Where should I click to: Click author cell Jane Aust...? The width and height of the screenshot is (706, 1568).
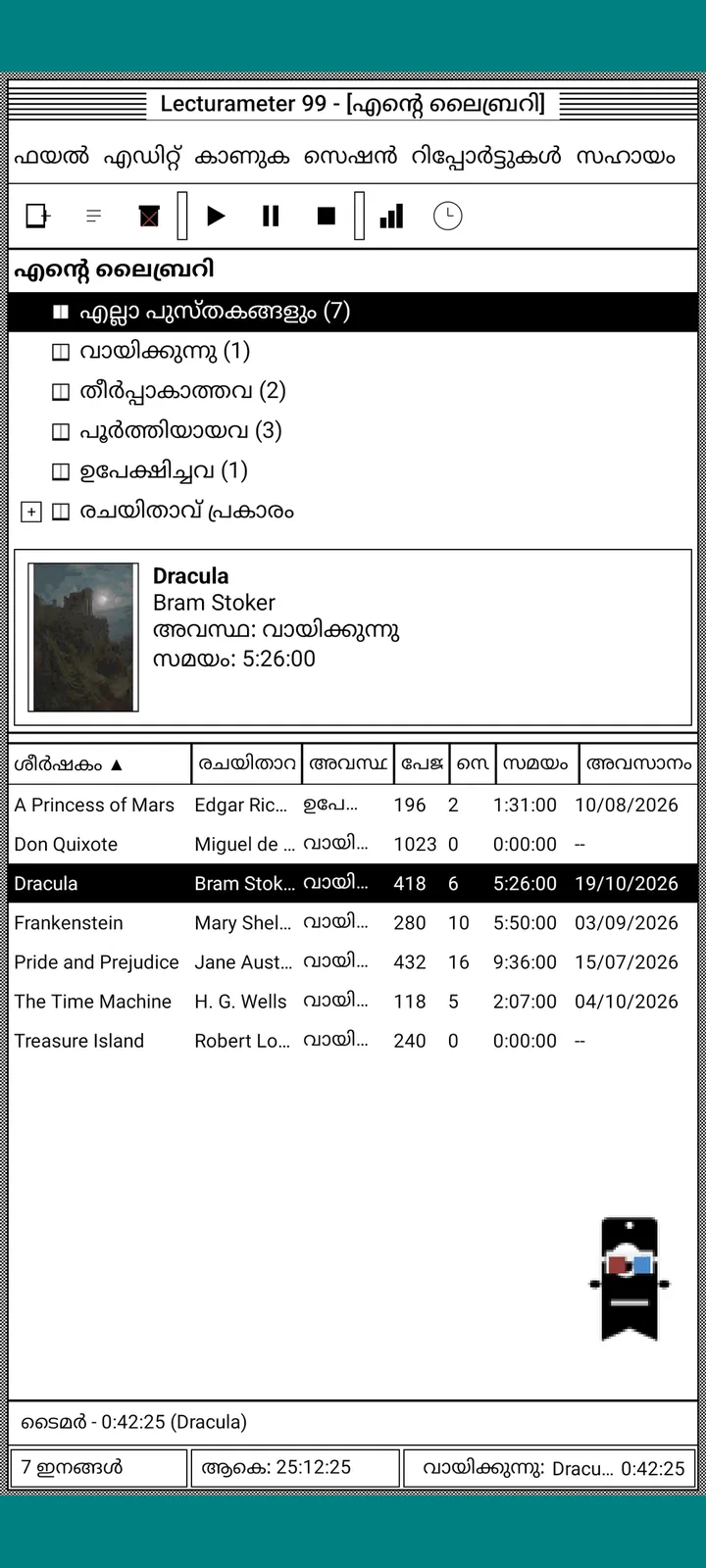pos(243,962)
